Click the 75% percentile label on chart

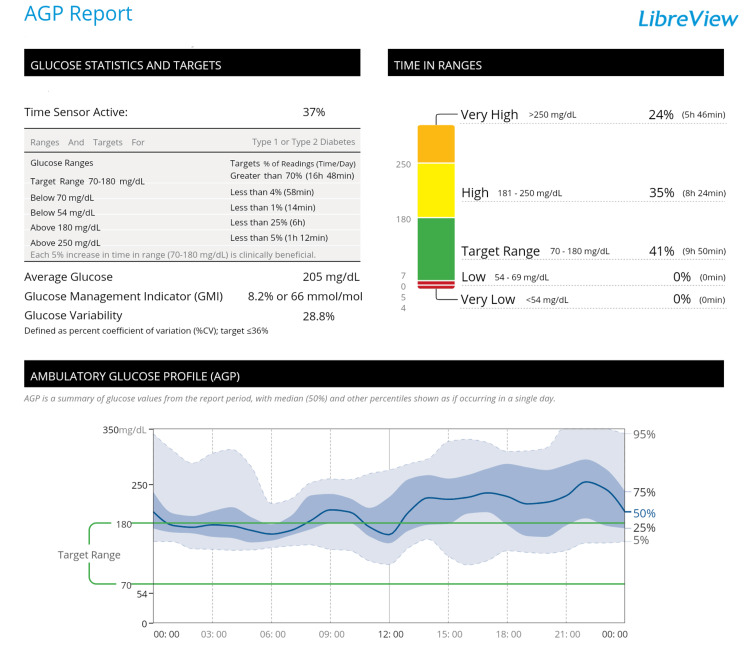click(x=644, y=492)
